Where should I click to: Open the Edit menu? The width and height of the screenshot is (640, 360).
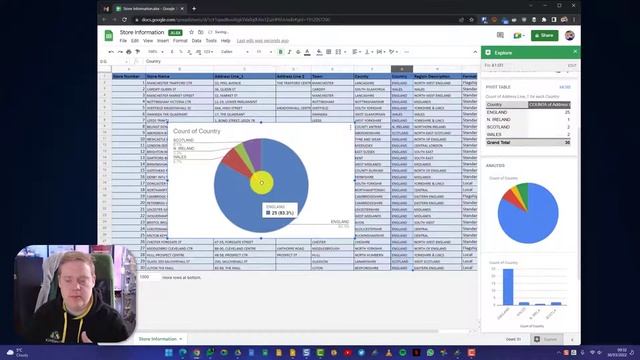(x=135, y=41)
